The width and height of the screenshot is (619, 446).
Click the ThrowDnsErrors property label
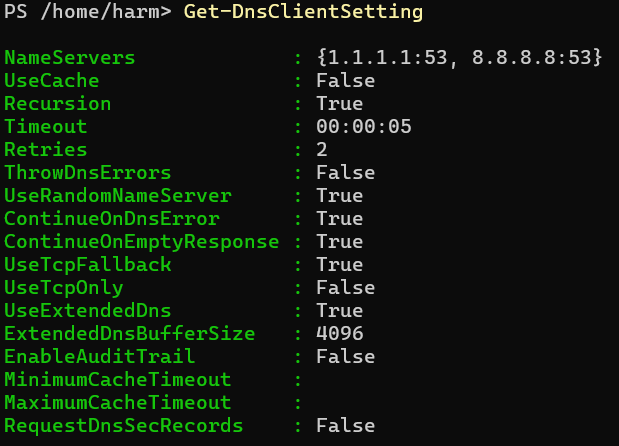pos(87,173)
